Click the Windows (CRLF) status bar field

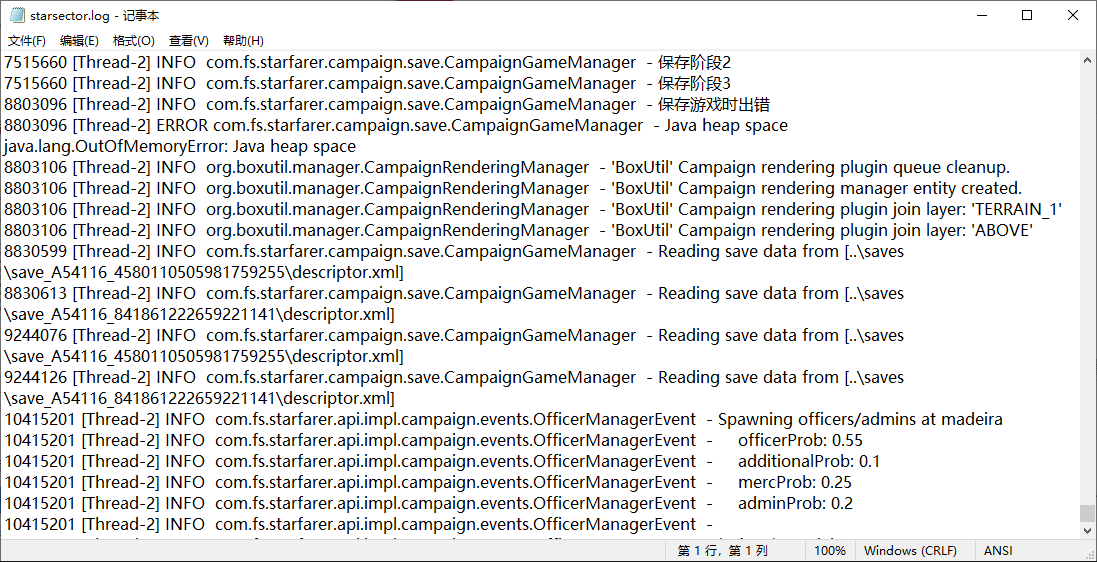910,551
